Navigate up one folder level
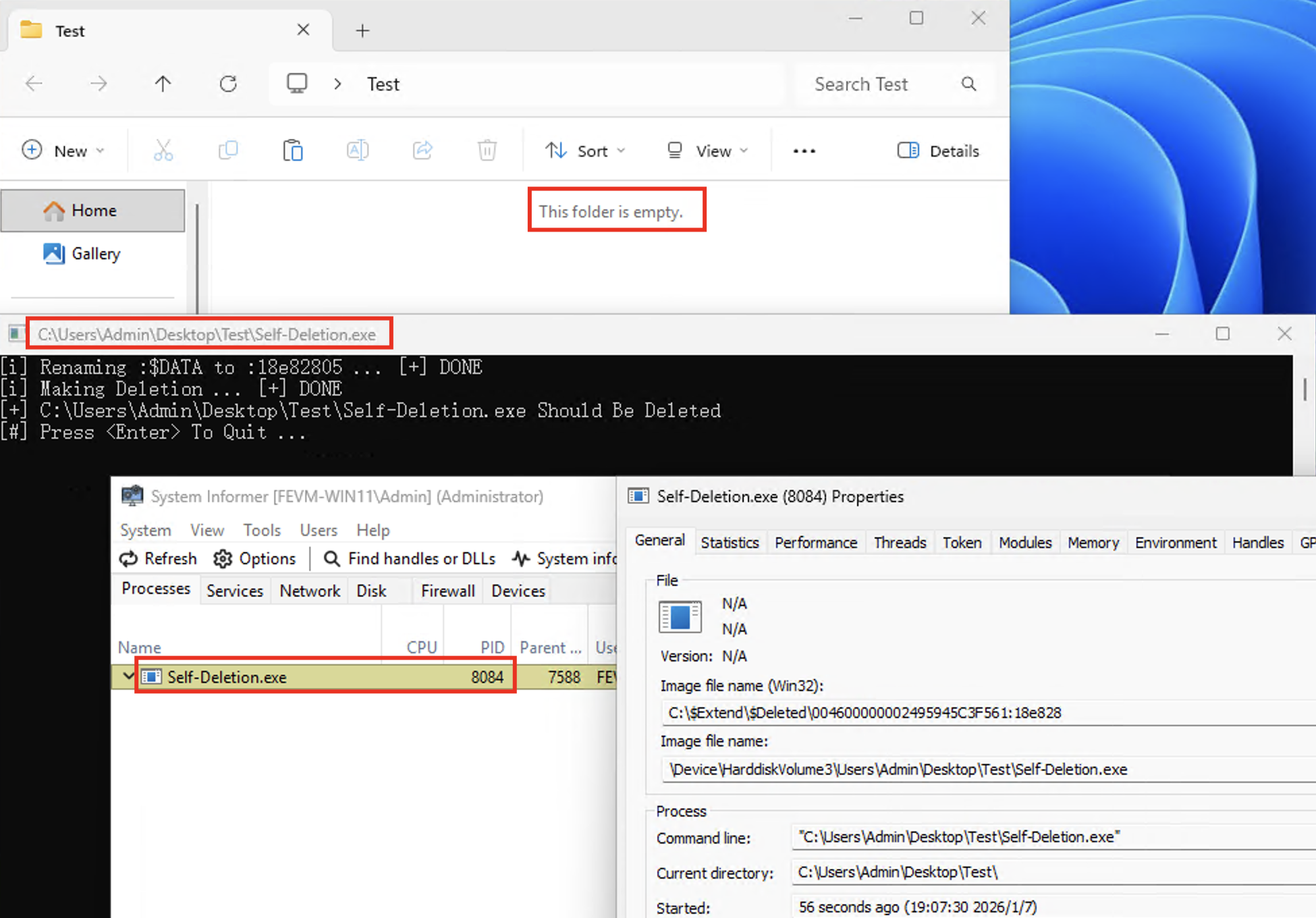 pyautogui.click(x=163, y=84)
